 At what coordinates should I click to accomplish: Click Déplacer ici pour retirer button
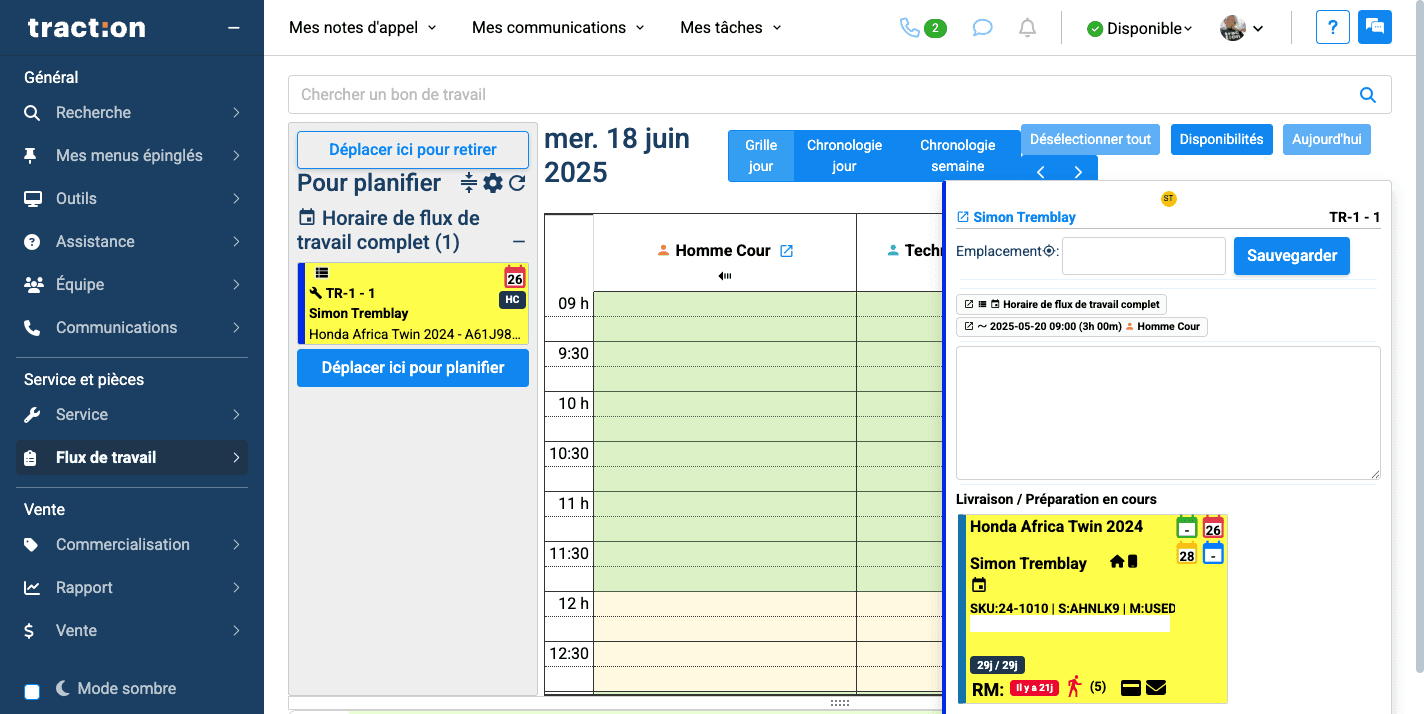[413, 150]
